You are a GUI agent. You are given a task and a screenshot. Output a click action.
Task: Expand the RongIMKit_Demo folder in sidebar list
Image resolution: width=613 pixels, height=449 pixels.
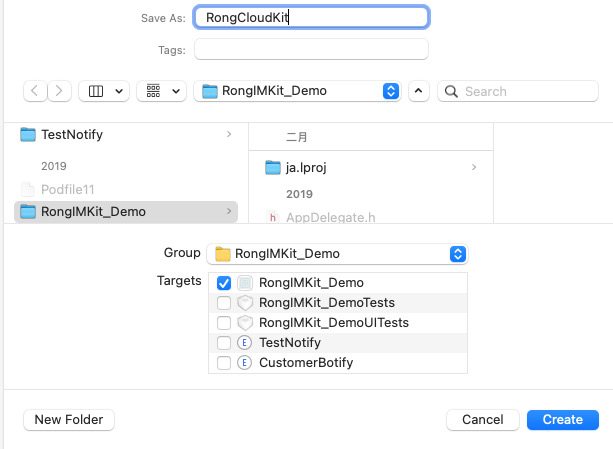(x=229, y=212)
